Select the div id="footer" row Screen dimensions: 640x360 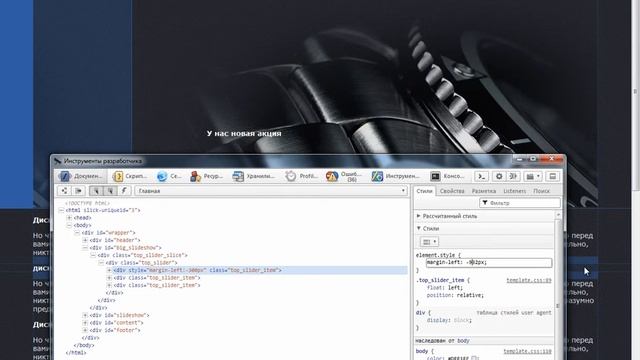(115, 330)
